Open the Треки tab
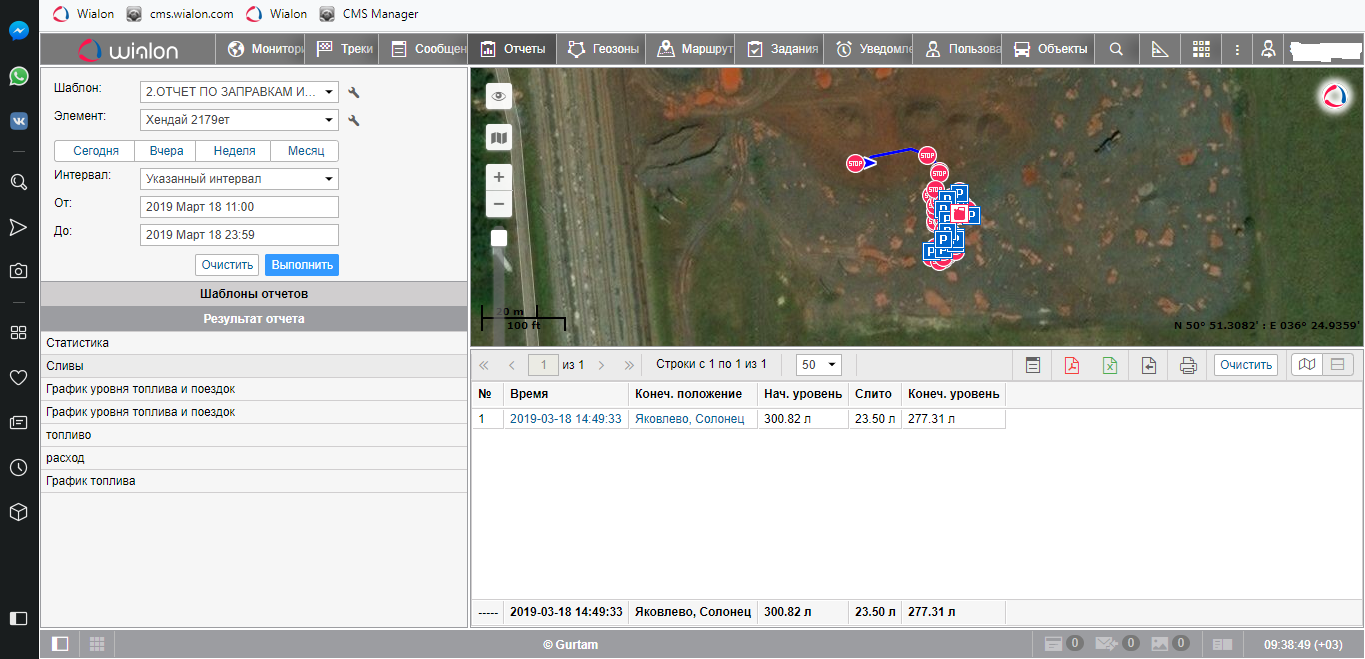The width and height of the screenshot is (1365, 659). tap(344, 49)
